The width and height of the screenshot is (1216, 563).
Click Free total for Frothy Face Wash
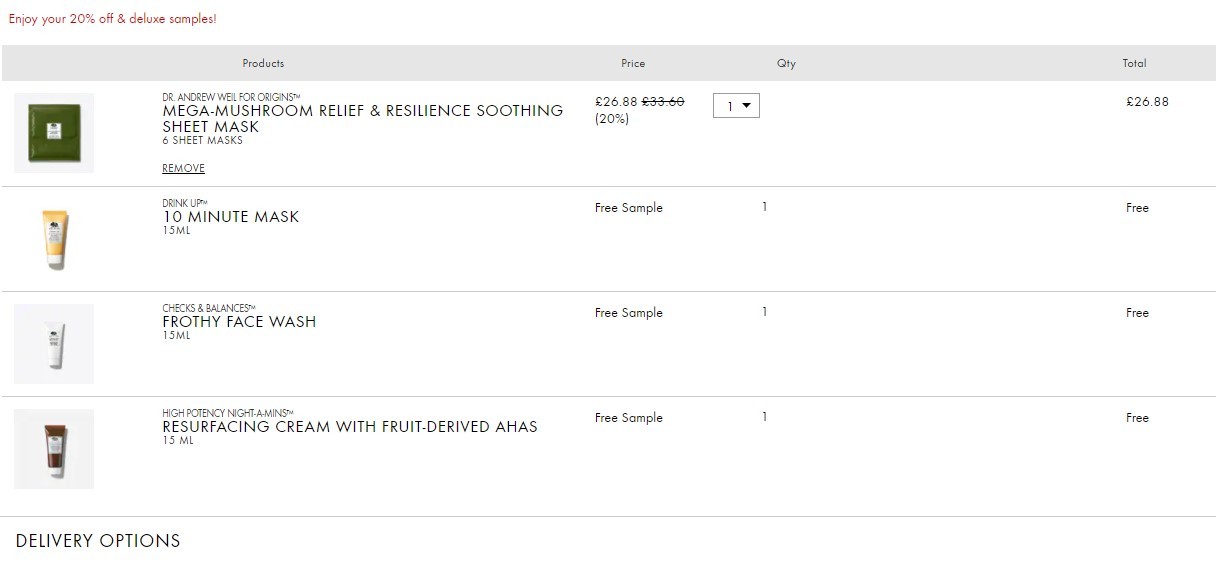(1137, 313)
